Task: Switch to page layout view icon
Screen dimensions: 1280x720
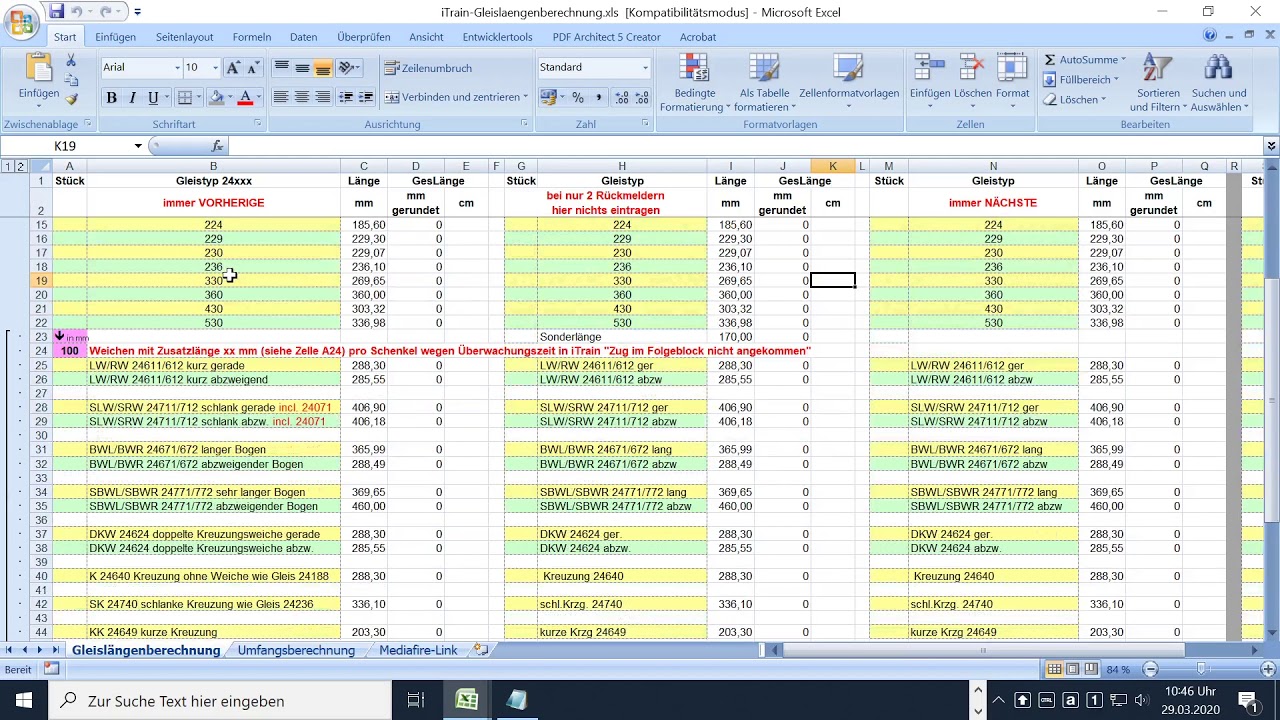Action: point(1072,669)
